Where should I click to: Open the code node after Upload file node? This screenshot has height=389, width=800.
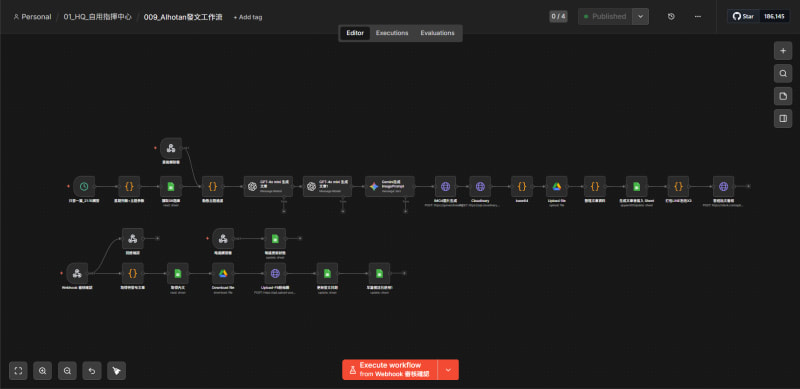pyautogui.click(x=595, y=187)
